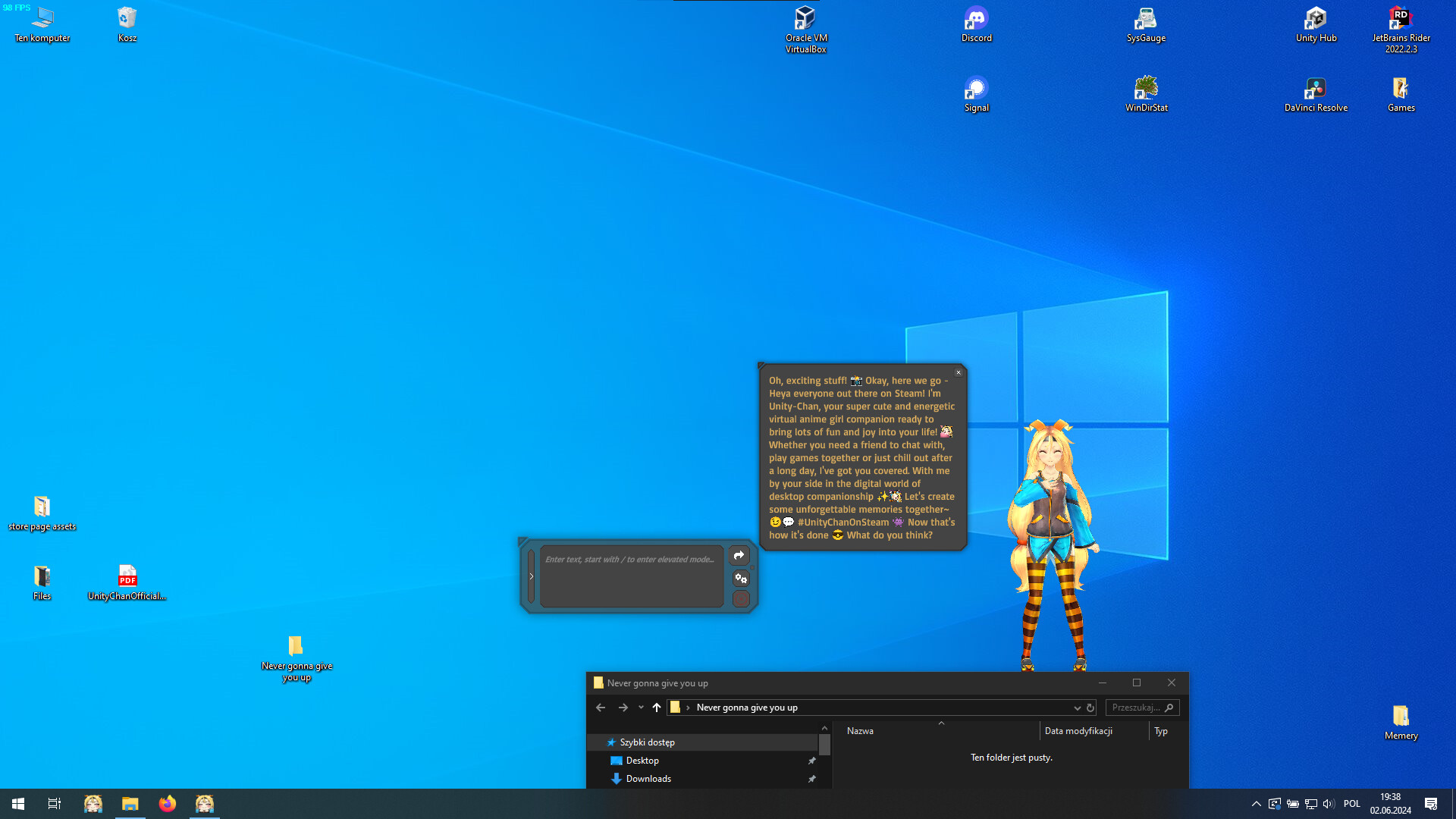The width and height of the screenshot is (1456, 819).
Task: Click the Unity-Chan anime character
Action: 1053,546
